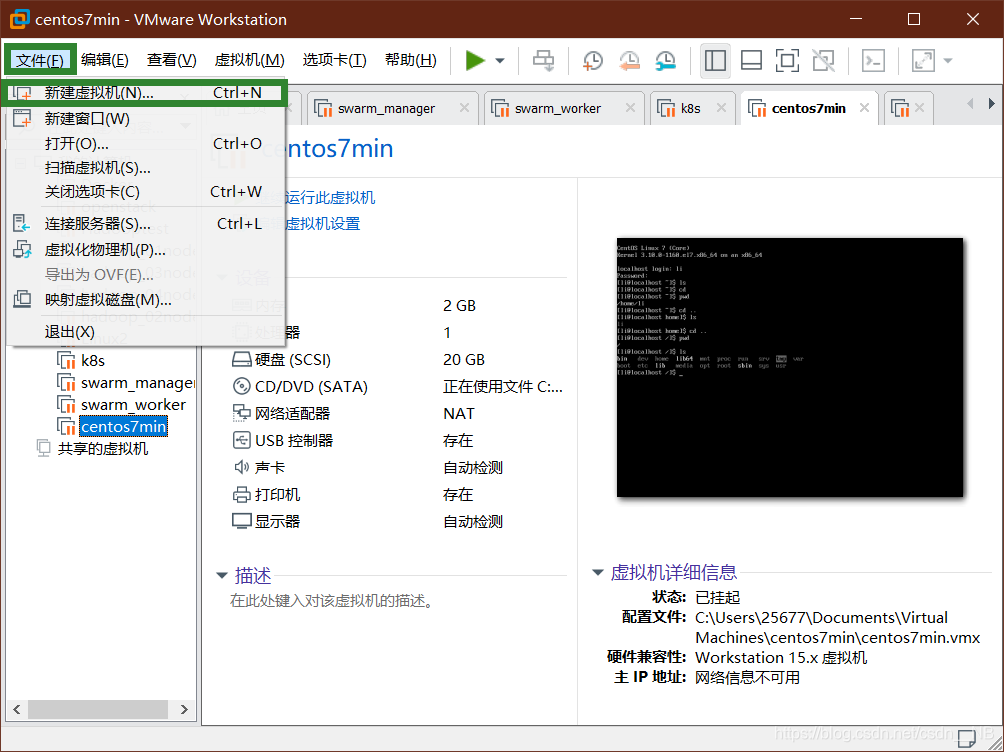The width and height of the screenshot is (1004, 752).
Task: Open the 虚拟机(M) menu
Action: pos(249,60)
